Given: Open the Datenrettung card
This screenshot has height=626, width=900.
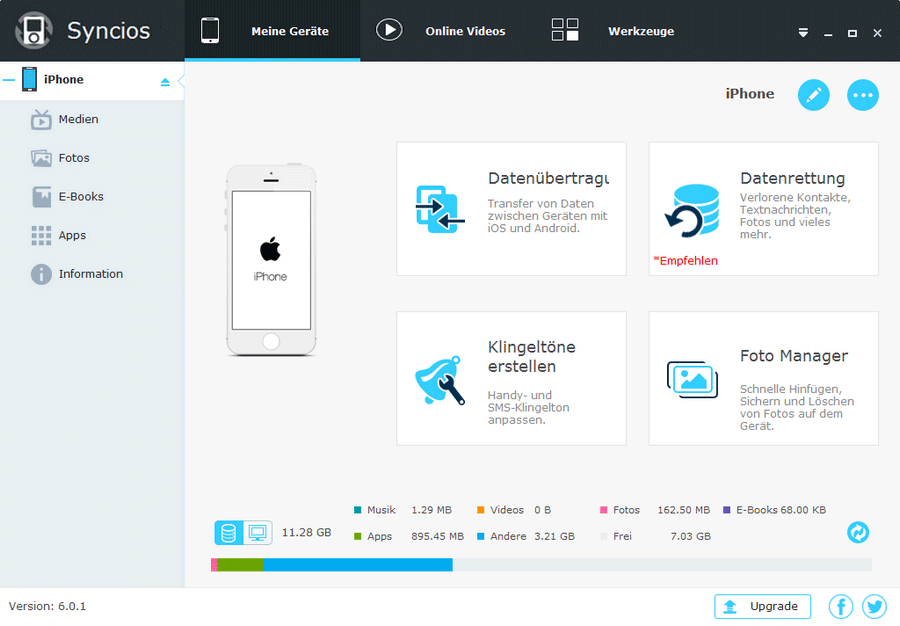Looking at the screenshot, I should 763,209.
